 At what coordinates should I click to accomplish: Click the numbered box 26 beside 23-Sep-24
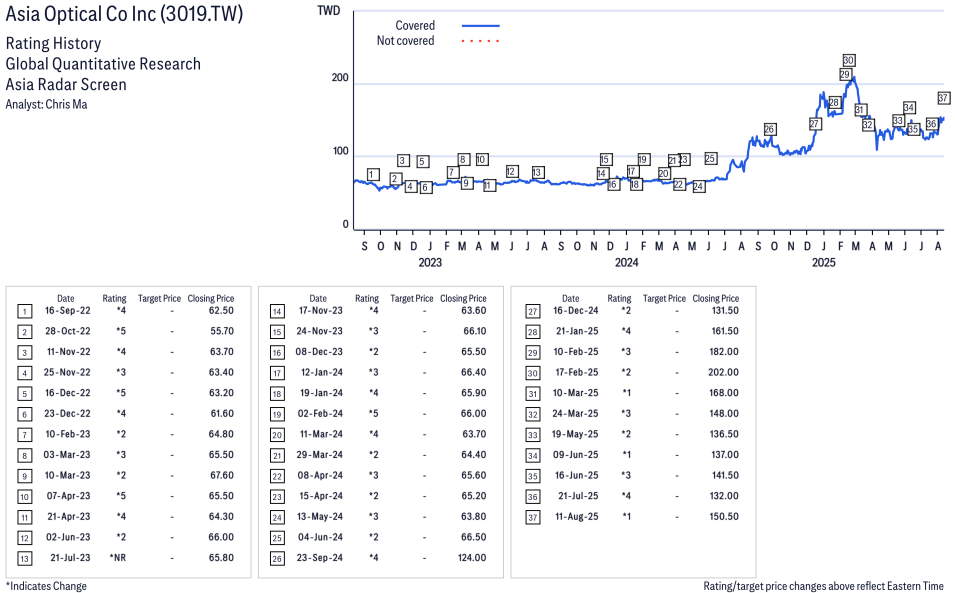tap(277, 559)
